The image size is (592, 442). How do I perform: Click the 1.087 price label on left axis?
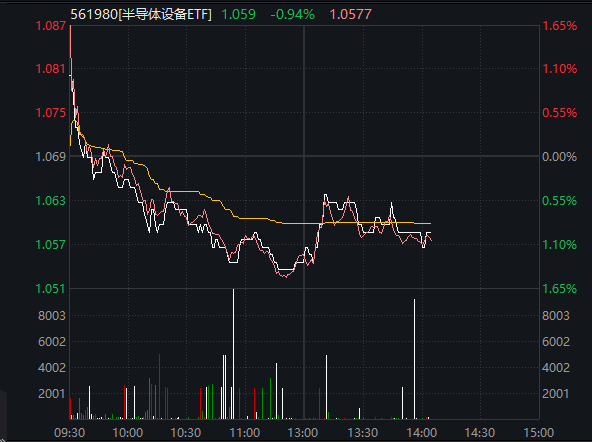(51, 26)
